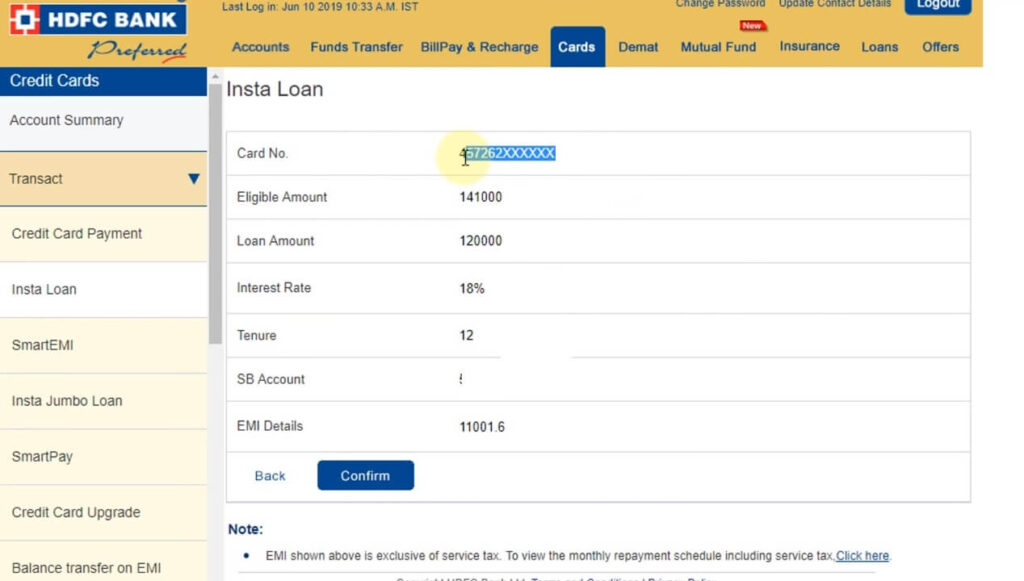The height and width of the screenshot is (581, 1024).
Task: Click the Note: heading
Action: (246, 529)
